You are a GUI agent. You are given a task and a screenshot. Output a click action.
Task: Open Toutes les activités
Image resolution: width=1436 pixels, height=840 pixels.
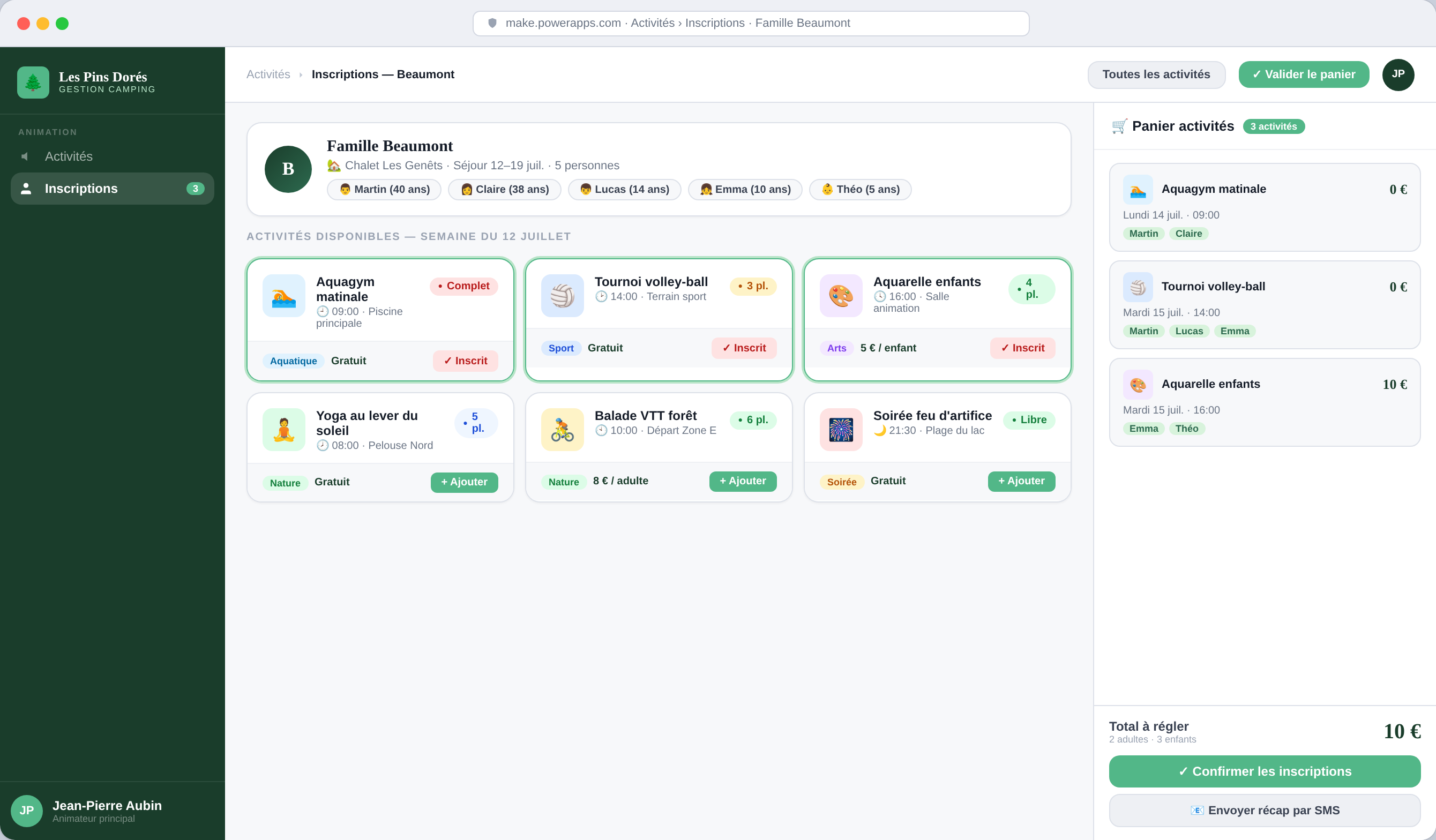1156,74
